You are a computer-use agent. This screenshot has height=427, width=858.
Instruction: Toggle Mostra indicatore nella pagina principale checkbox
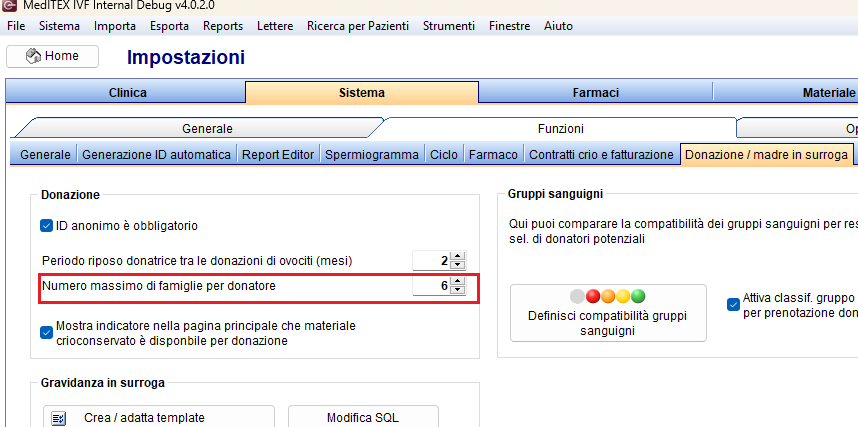coord(47,333)
